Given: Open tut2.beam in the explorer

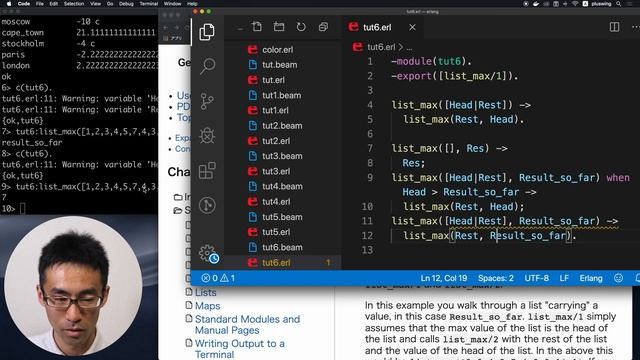Looking at the screenshot, I should (282, 125).
